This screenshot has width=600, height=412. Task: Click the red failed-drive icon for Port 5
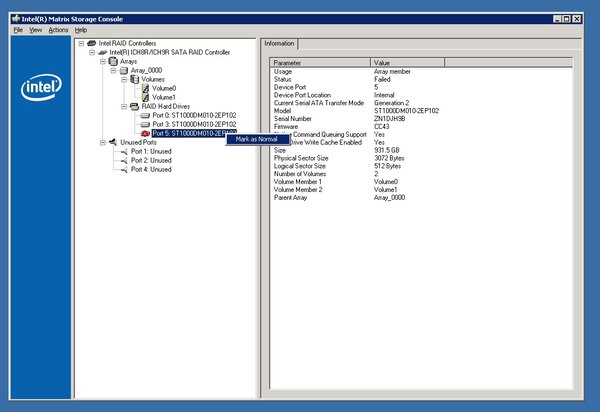[x=145, y=134]
